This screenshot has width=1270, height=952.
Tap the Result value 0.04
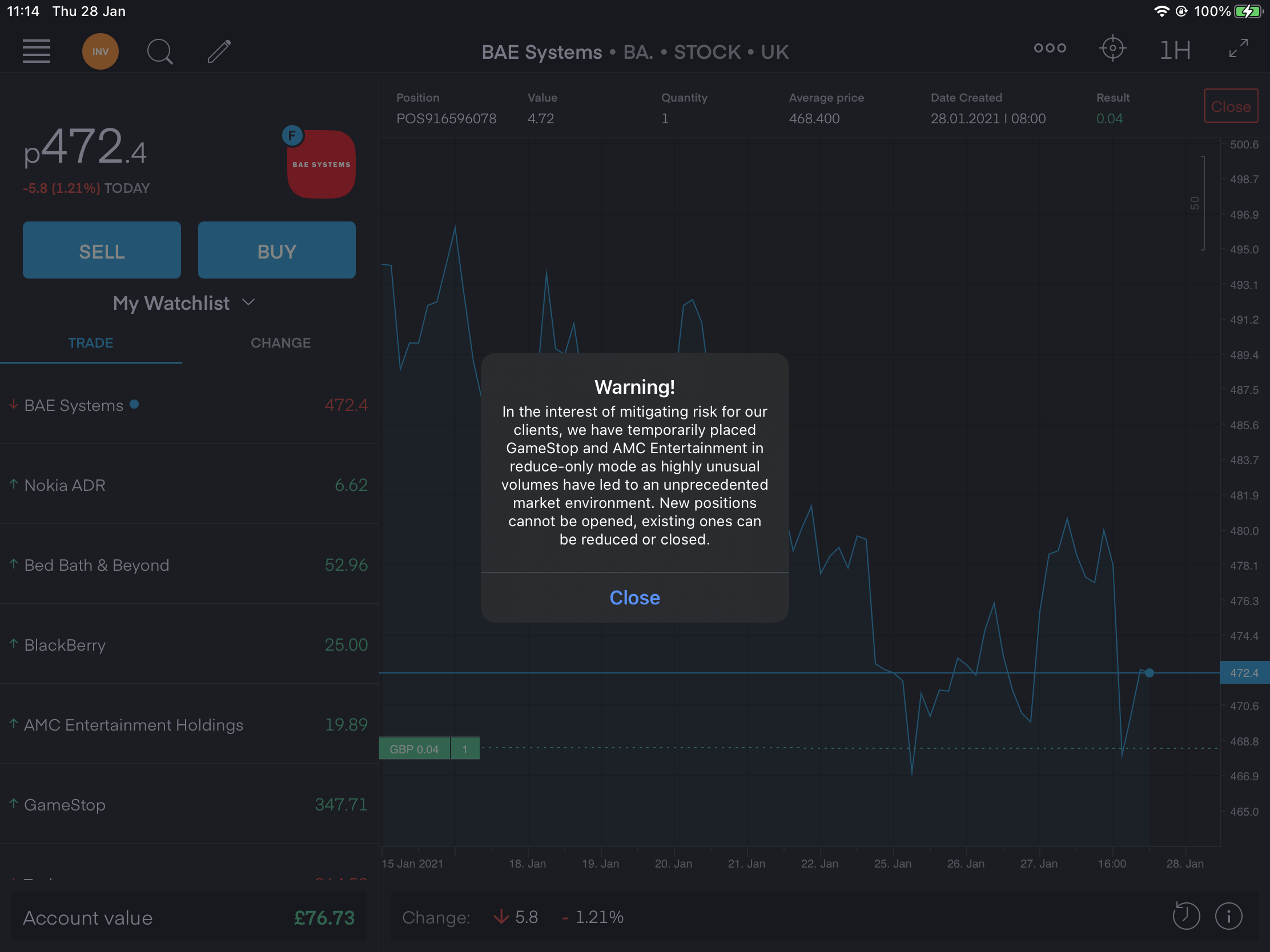pos(1109,119)
